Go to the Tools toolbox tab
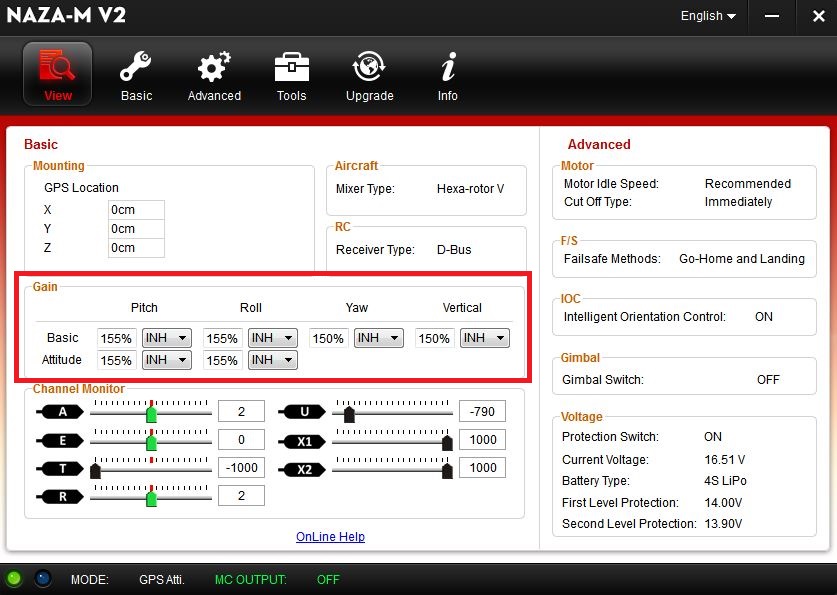Screen dimensions: 837x595 pos(291,75)
